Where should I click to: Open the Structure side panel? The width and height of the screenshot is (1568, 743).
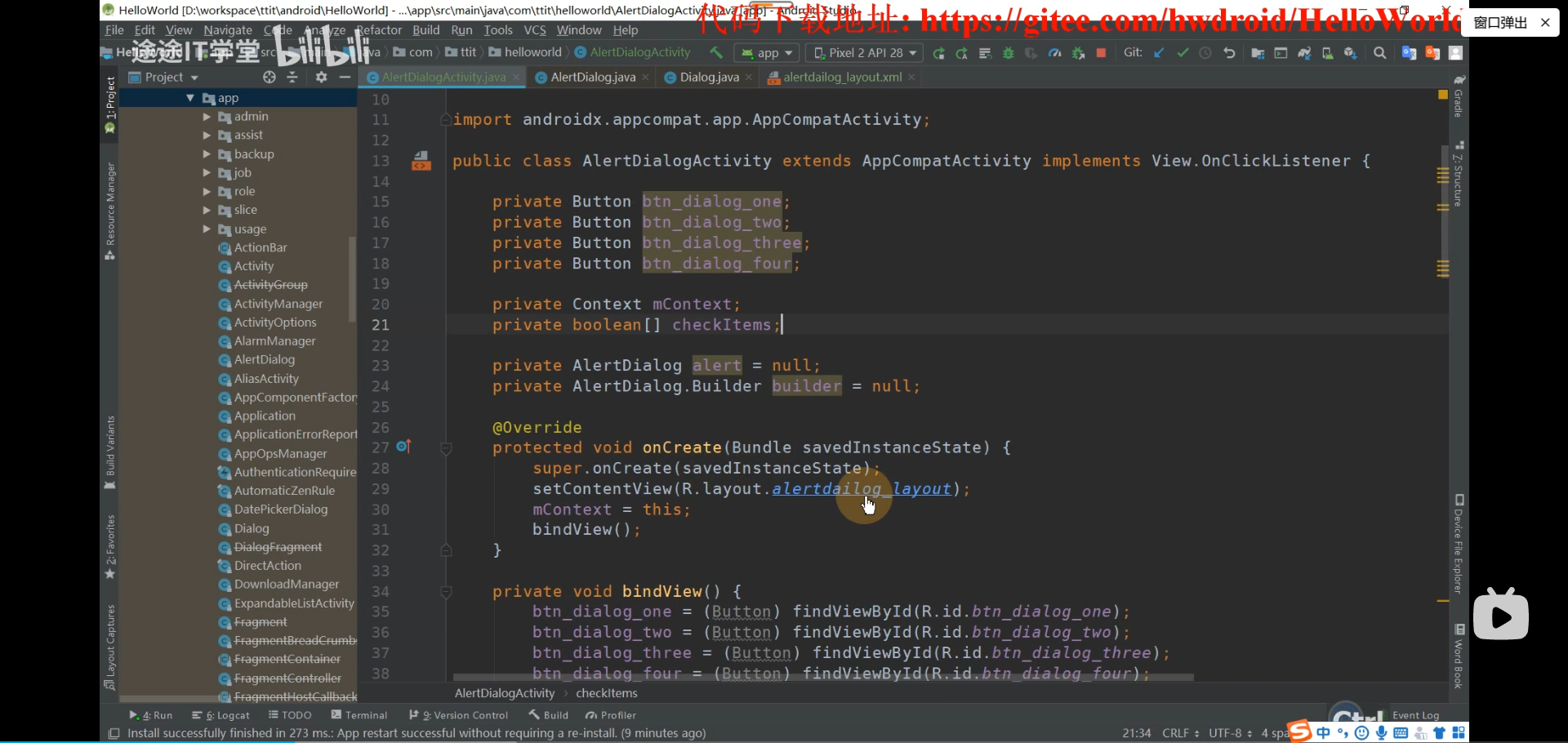click(1459, 173)
